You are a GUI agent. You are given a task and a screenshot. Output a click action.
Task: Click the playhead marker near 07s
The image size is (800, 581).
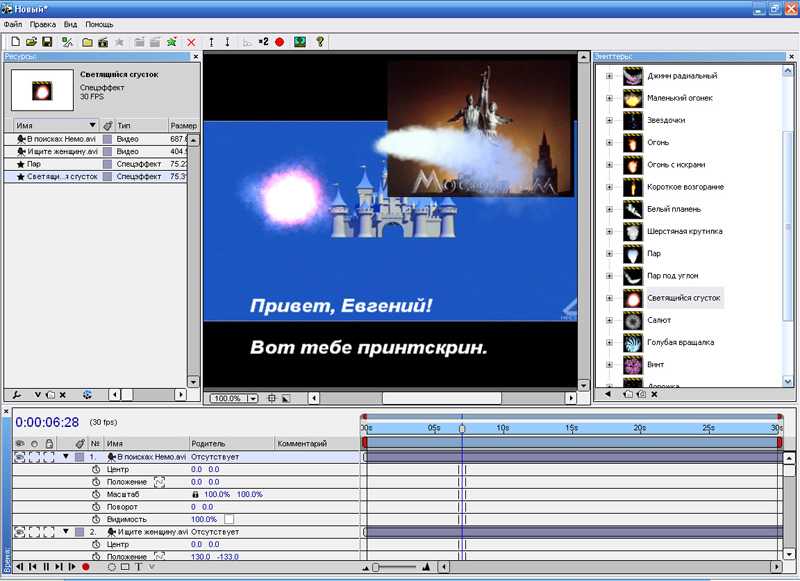coord(462,429)
